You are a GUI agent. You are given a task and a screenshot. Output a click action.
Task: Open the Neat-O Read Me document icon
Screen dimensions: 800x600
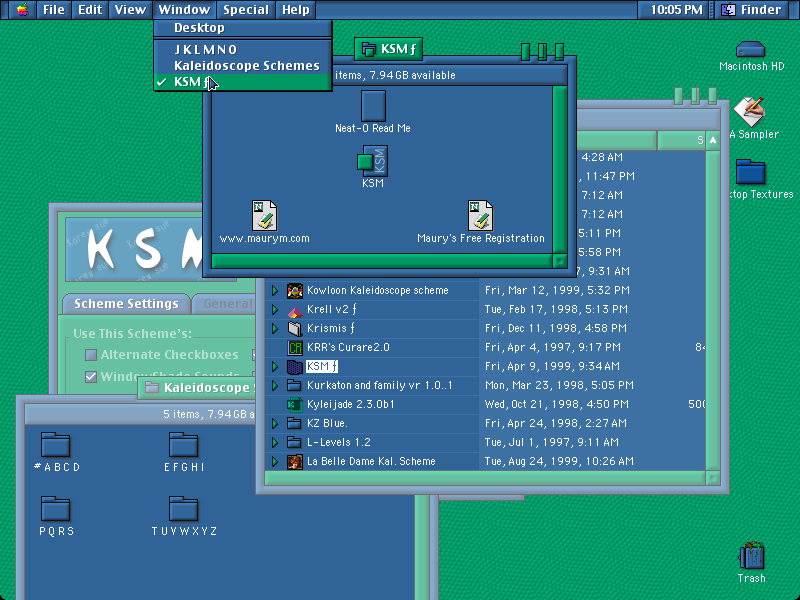[373, 106]
